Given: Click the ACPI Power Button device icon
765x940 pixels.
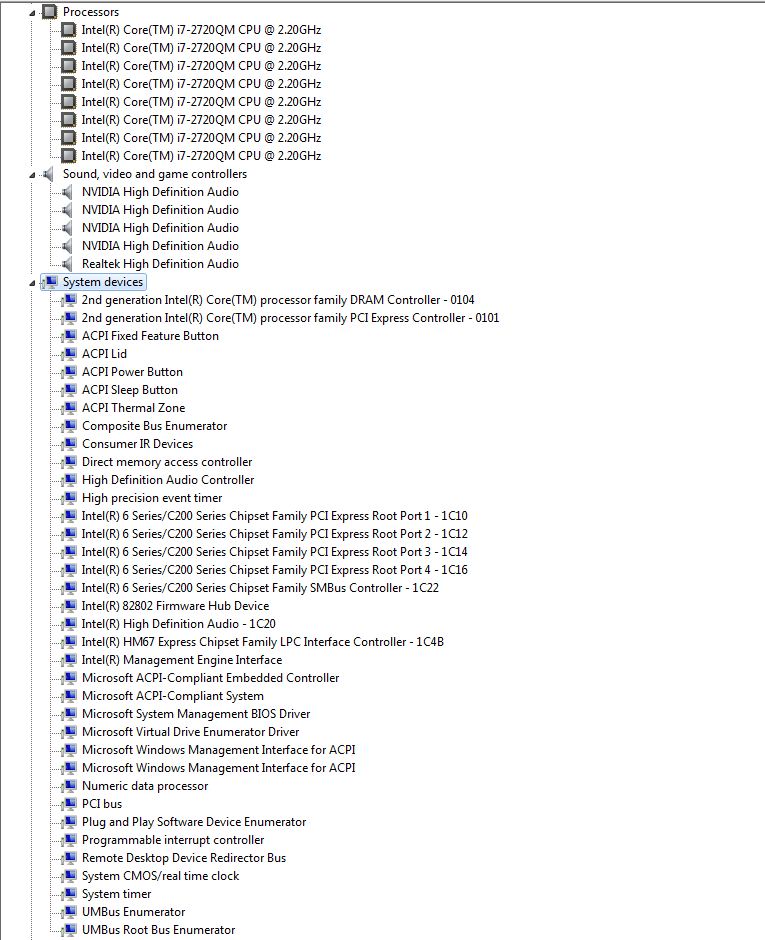Looking at the screenshot, I should [70, 372].
